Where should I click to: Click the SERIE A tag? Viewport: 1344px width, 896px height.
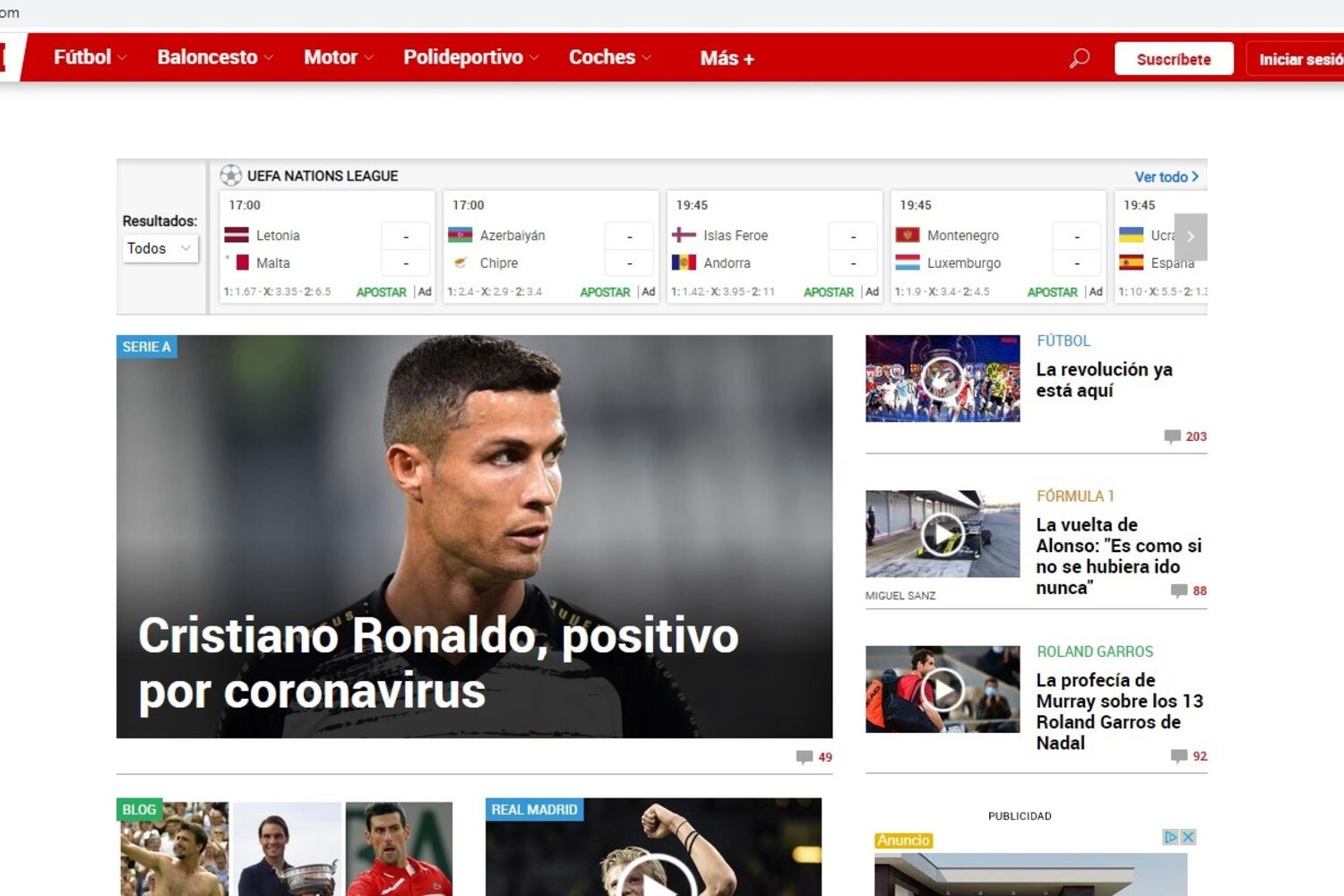[147, 347]
